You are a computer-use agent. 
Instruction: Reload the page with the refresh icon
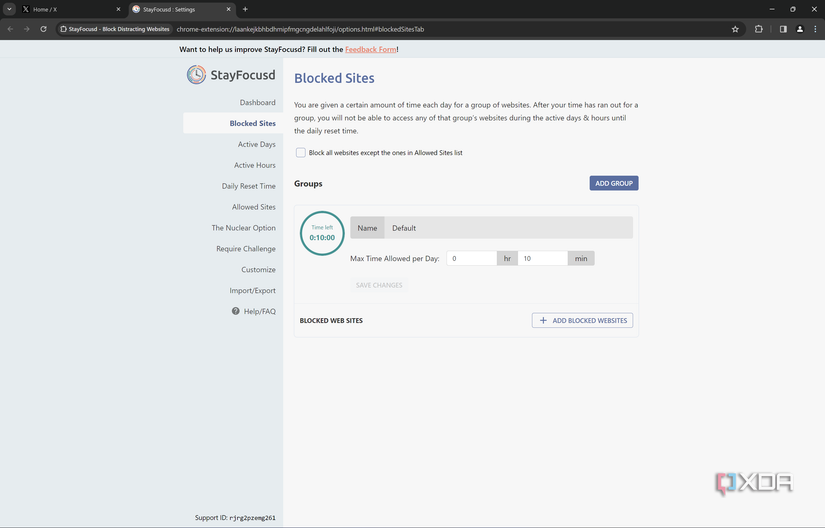(x=44, y=29)
